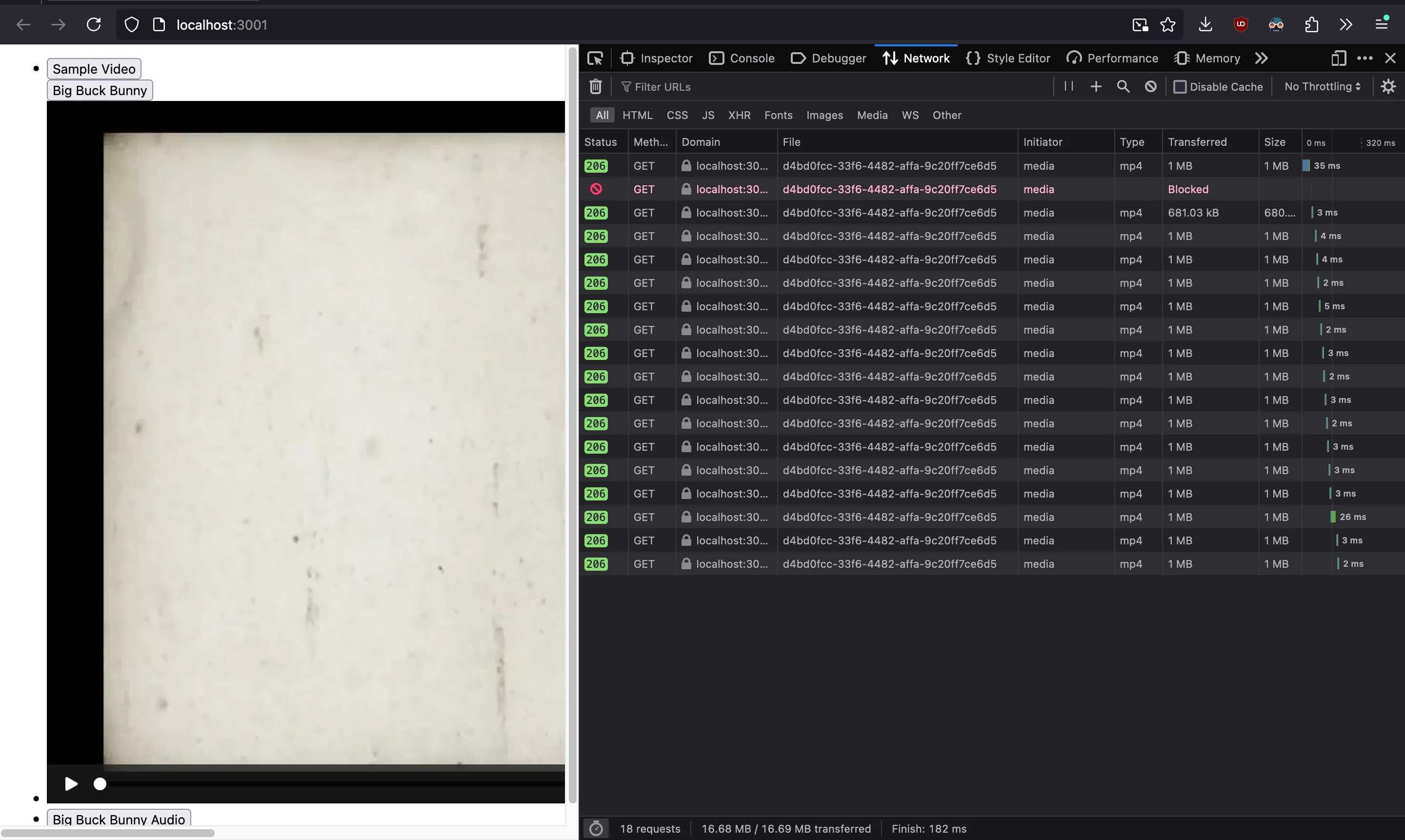Bookmark this page with the star

(x=1167, y=25)
